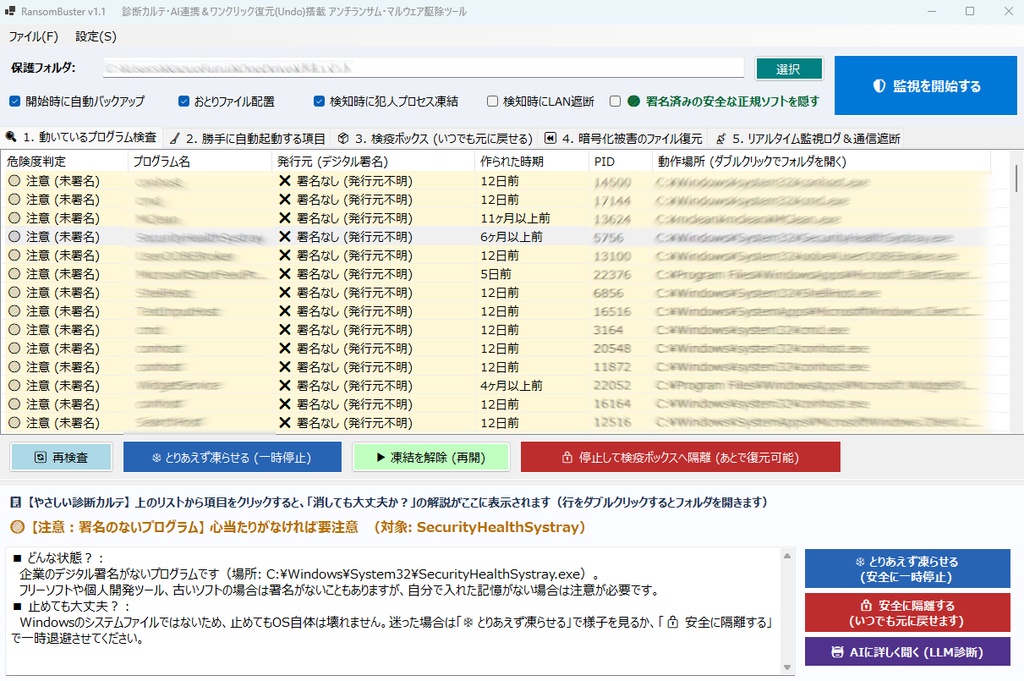Screen dimensions: 1024x681
Task: Click the rewind icon on ファイル復元 tab
Action: tap(551, 138)
